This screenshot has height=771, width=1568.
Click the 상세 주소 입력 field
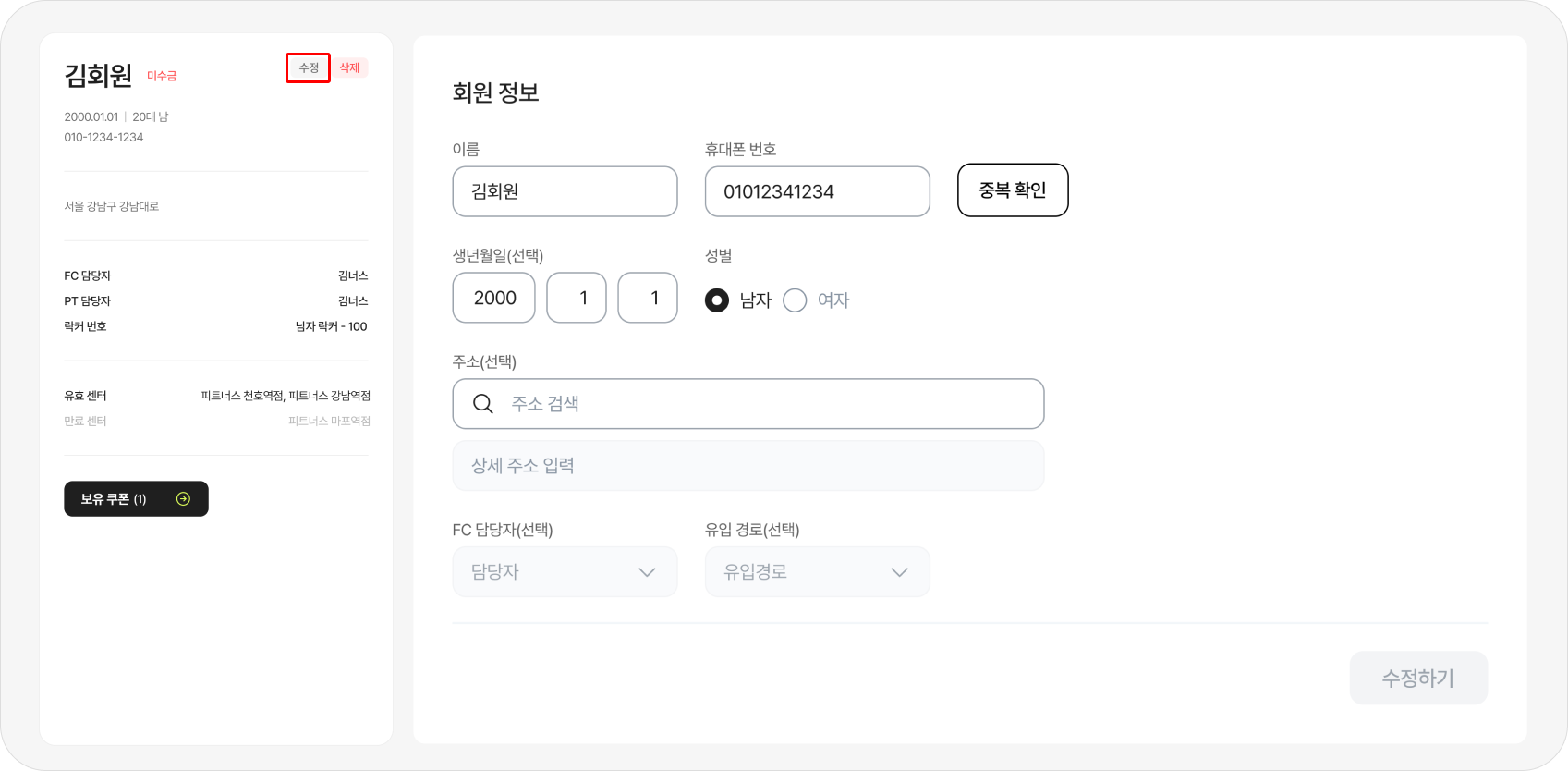[748, 466]
